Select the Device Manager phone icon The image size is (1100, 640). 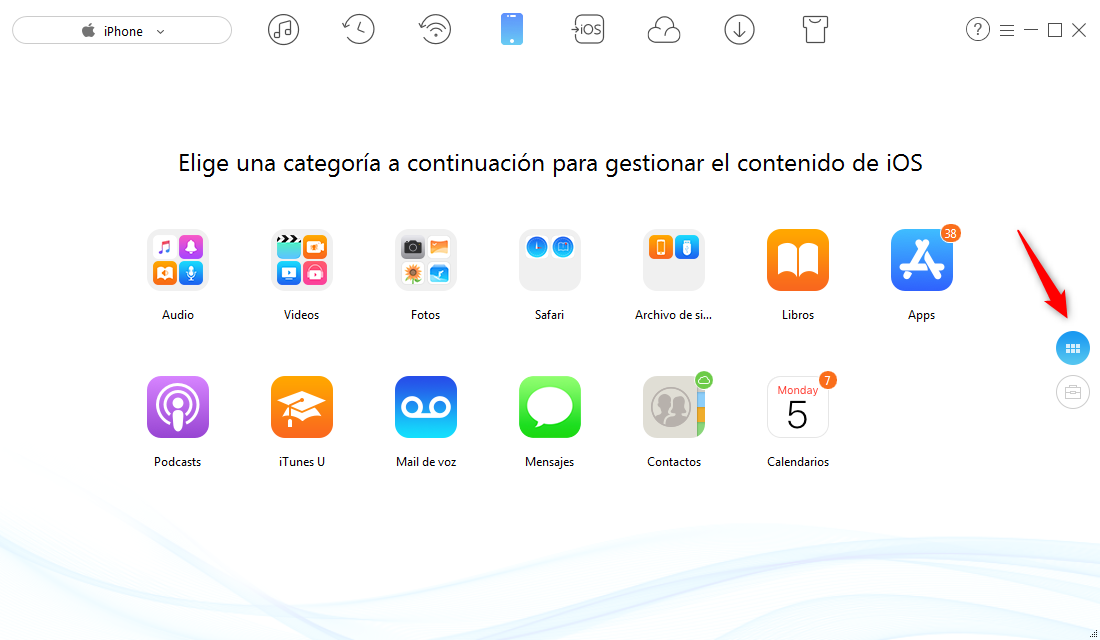(511, 29)
